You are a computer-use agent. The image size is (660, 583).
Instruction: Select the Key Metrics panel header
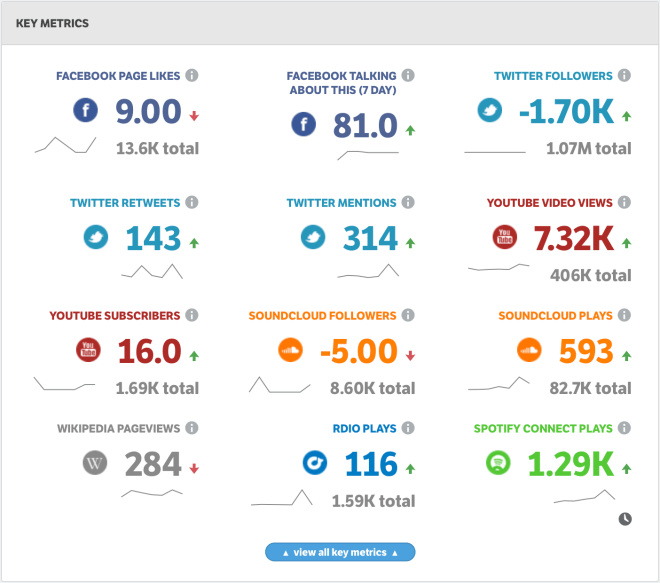[x=330, y=23]
